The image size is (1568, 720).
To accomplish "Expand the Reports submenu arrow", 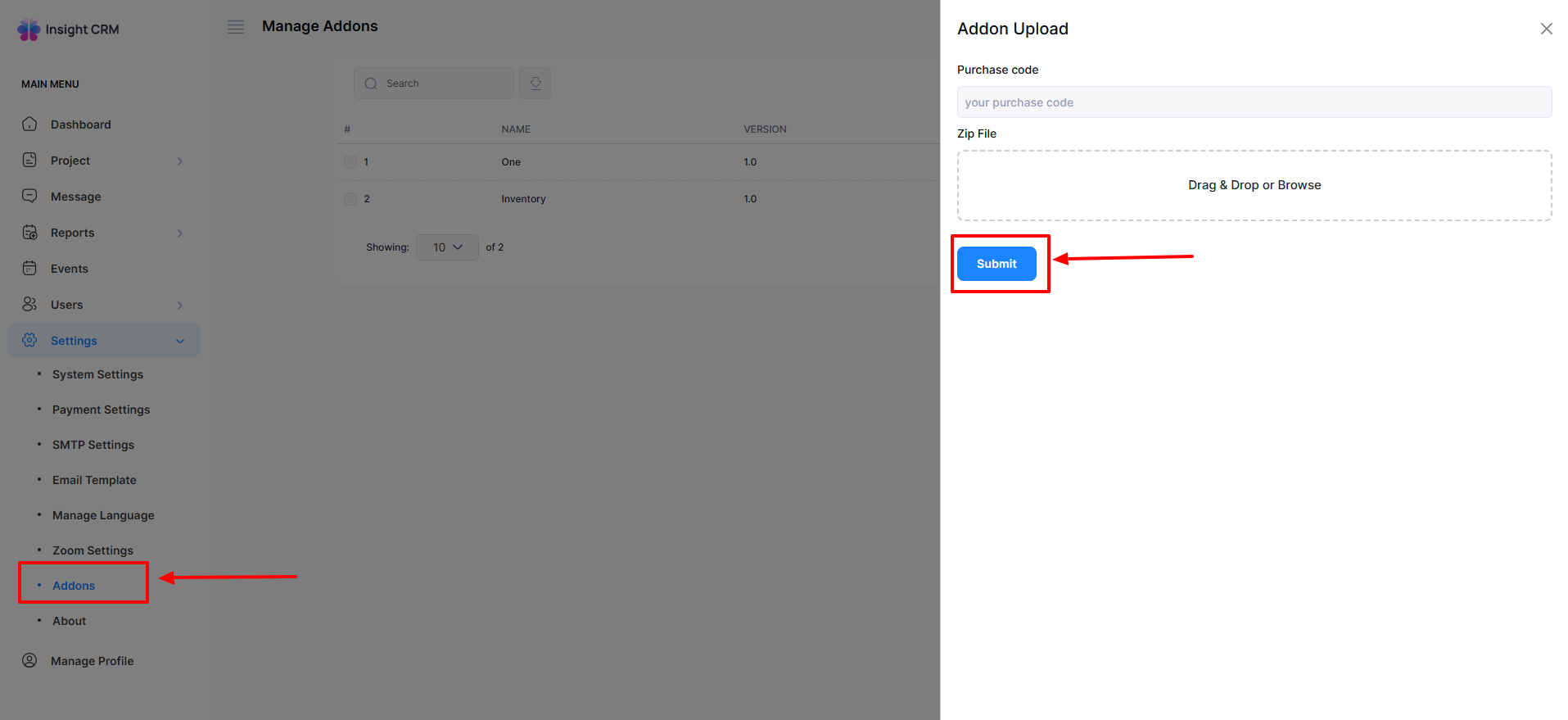I will pyautogui.click(x=180, y=233).
